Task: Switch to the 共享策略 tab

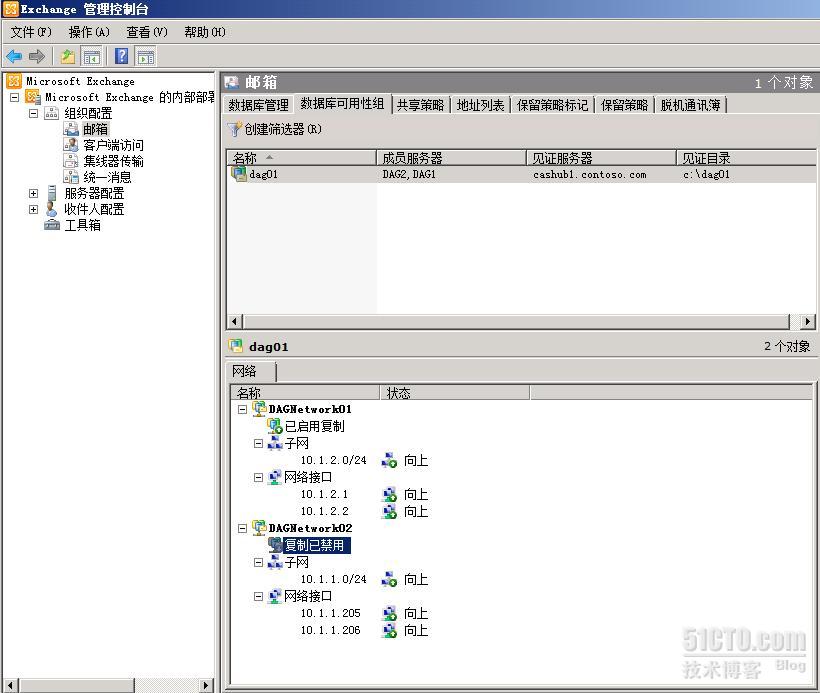Action: [x=420, y=105]
